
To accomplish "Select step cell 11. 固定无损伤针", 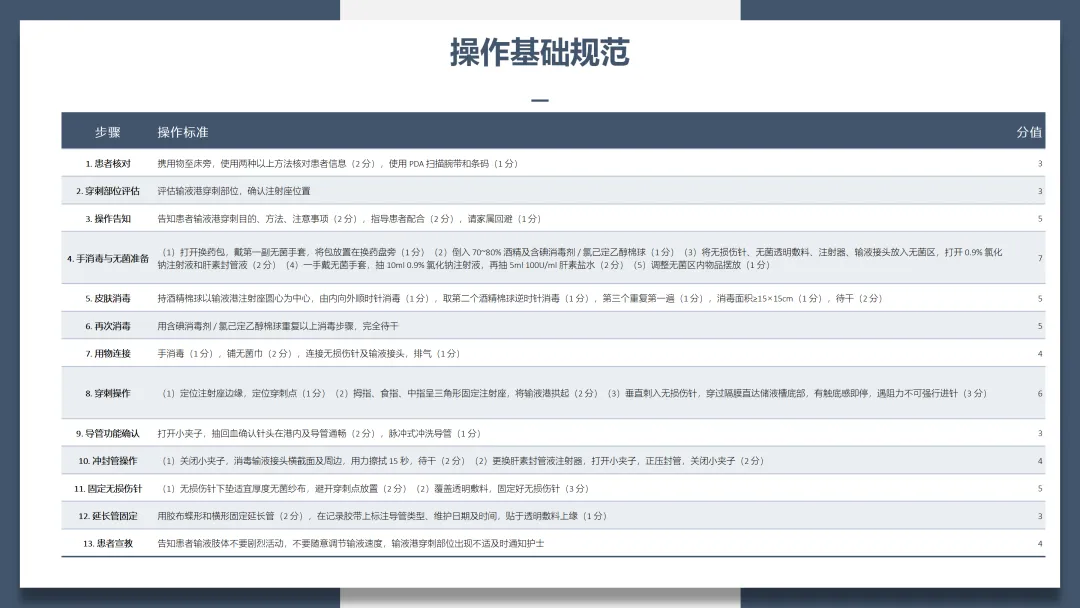I will tap(107, 489).
